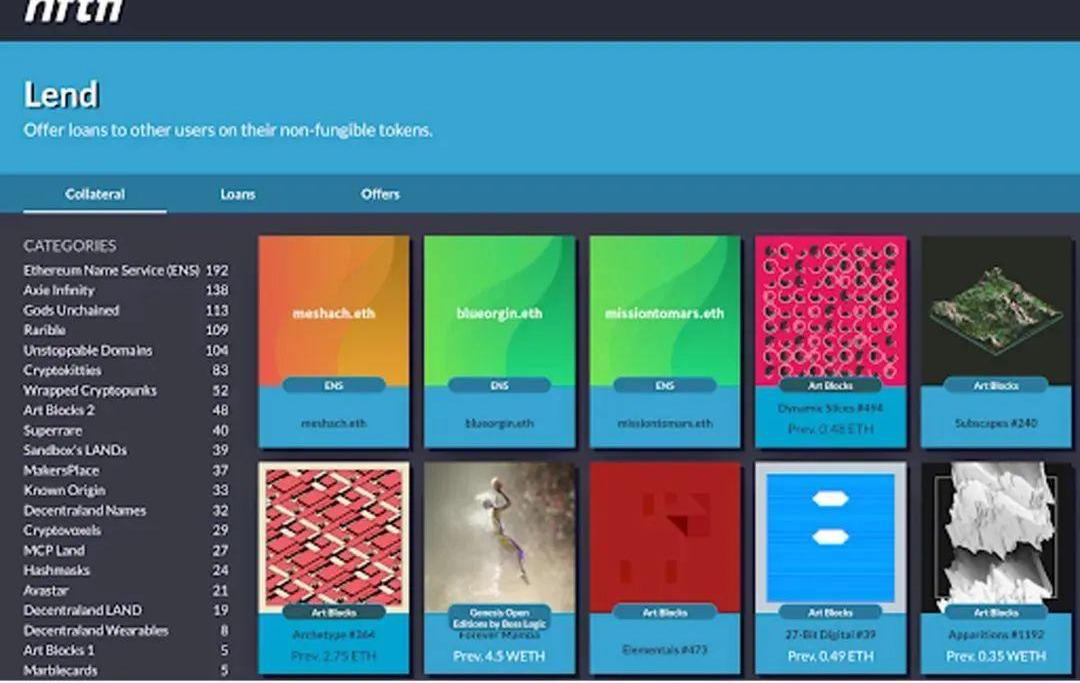This screenshot has height=683, width=1080.
Task: View the 27-Bit Digital #39 card
Action: tap(830, 535)
